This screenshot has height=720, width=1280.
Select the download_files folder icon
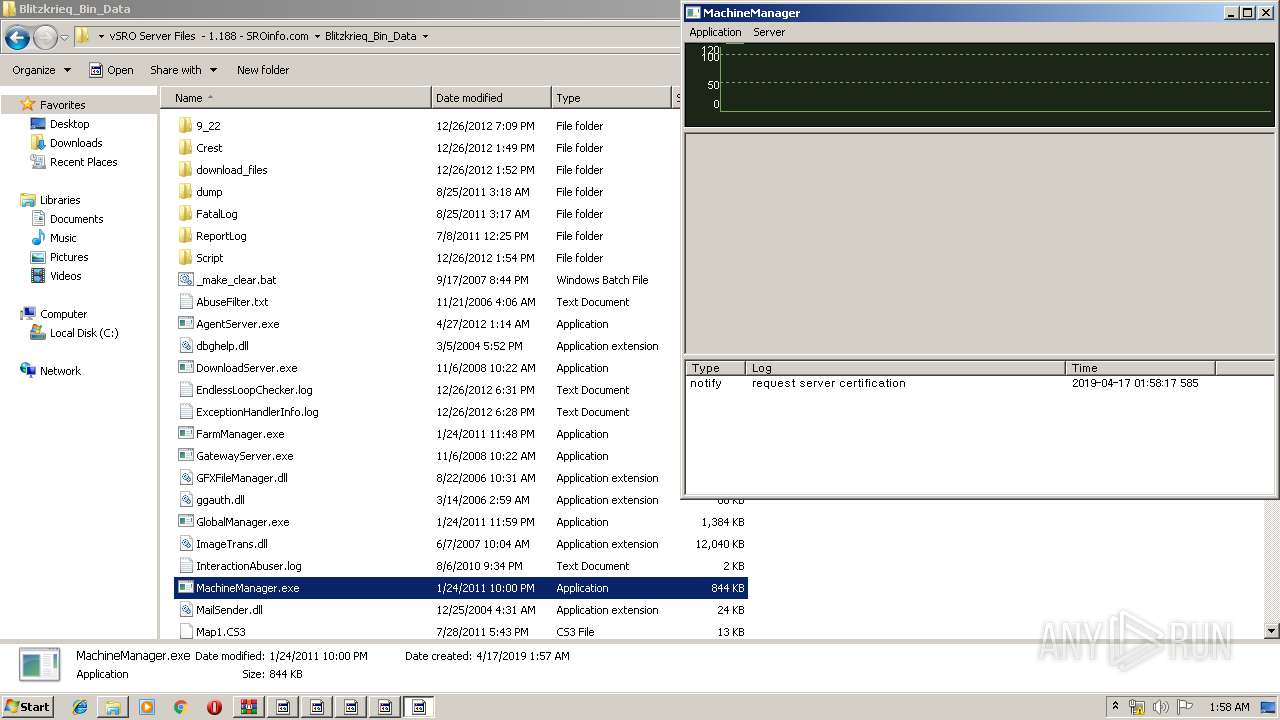pos(185,170)
